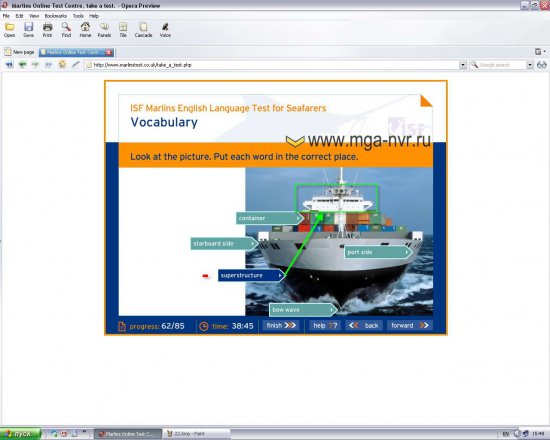Select the 'starboard side' word label
The height and width of the screenshot is (440, 550).
(x=224, y=244)
